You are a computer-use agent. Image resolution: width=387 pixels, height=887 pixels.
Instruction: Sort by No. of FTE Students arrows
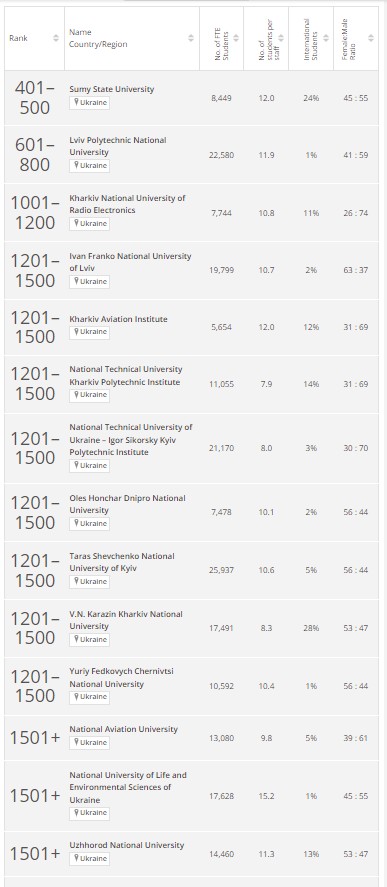click(236, 38)
